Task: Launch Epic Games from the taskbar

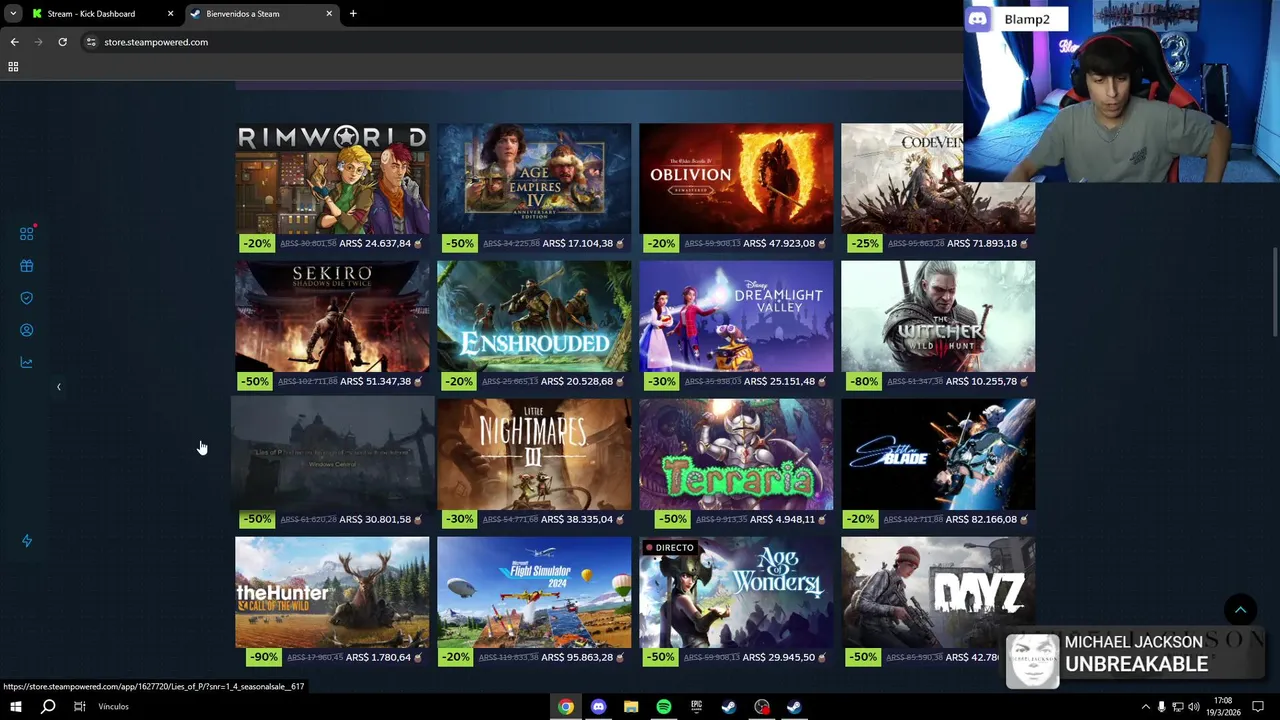Action: pos(696,707)
